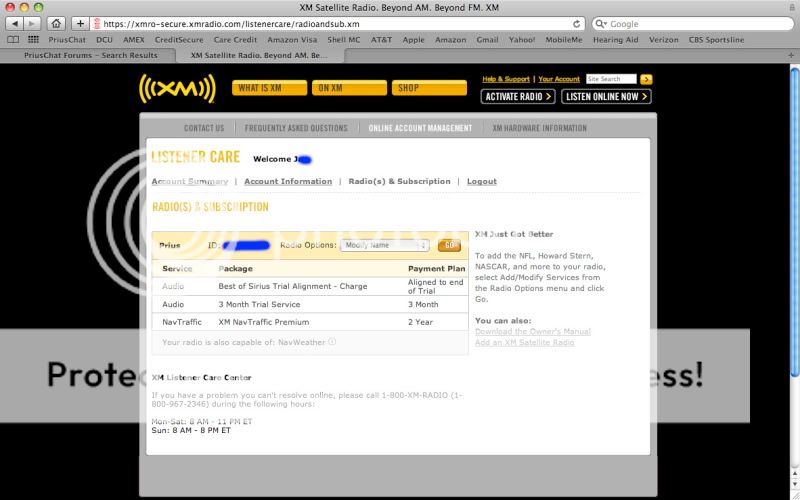
Task: Add bookmark with the plus button
Action: point(80,23)
